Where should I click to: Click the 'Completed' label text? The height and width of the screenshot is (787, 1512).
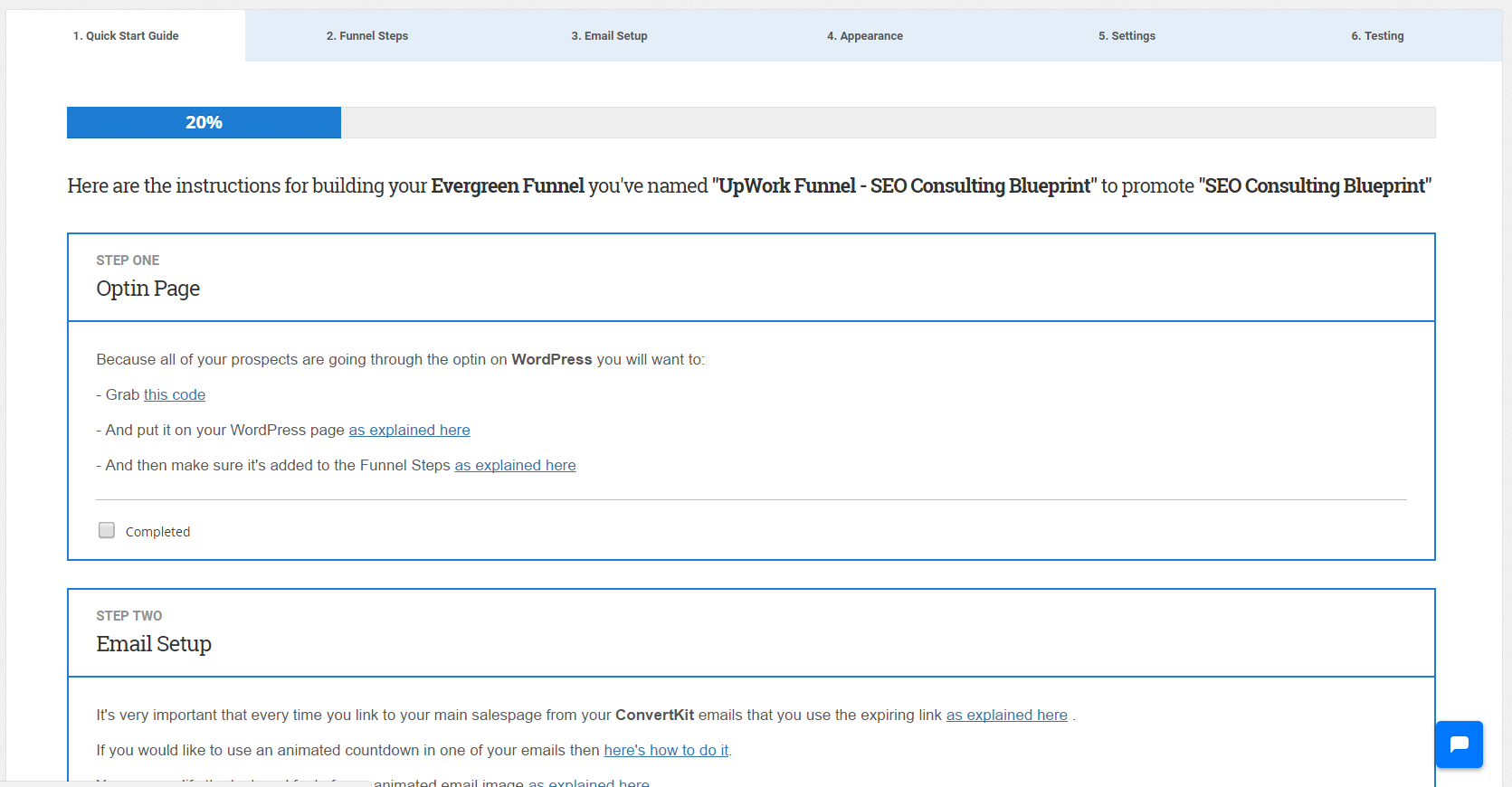[157, 532]
